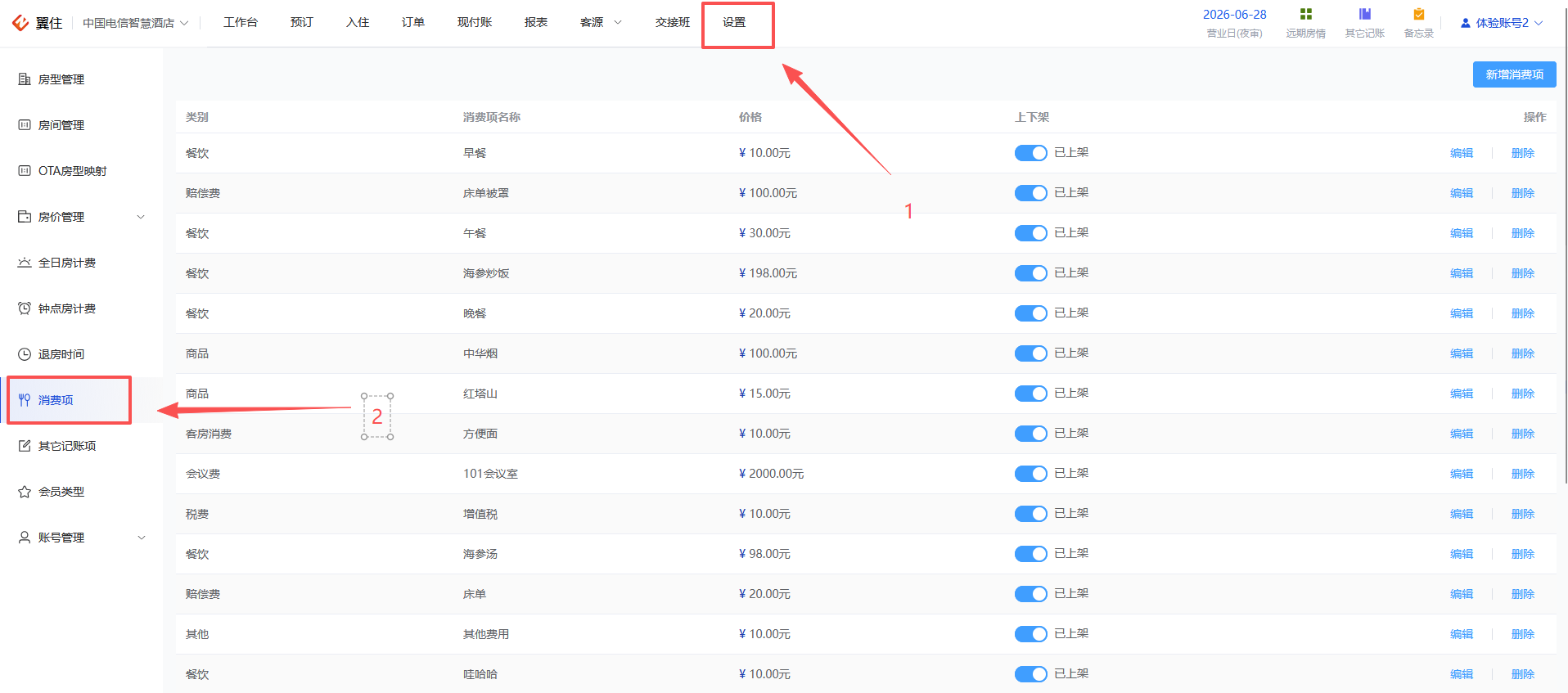Viewport: 1568px width, 693px height.
Task: Select 其它记账项 edit icon in sidebar
Action: pyautogui.click(x=25, y=446)
